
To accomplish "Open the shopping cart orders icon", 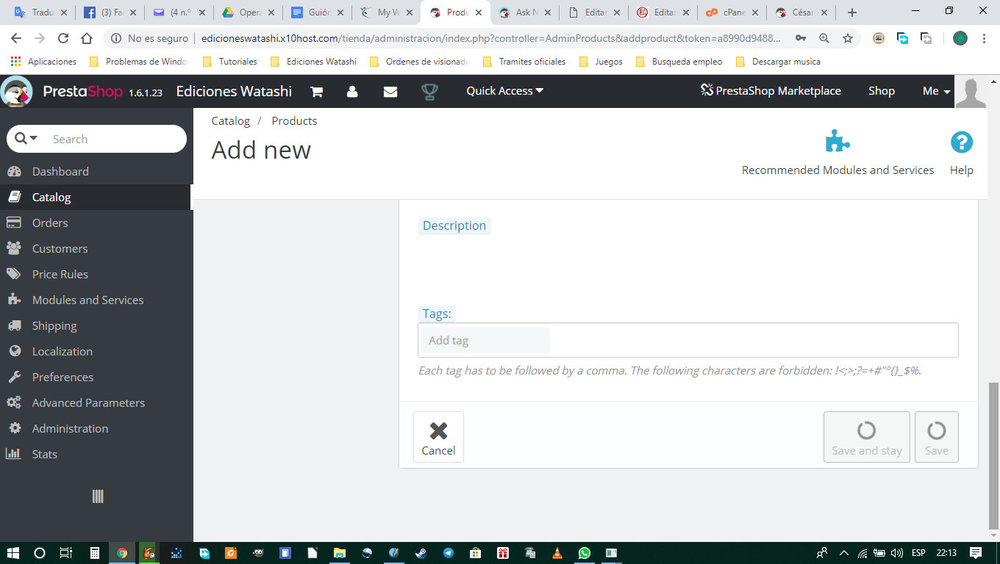I will [316, 91].
